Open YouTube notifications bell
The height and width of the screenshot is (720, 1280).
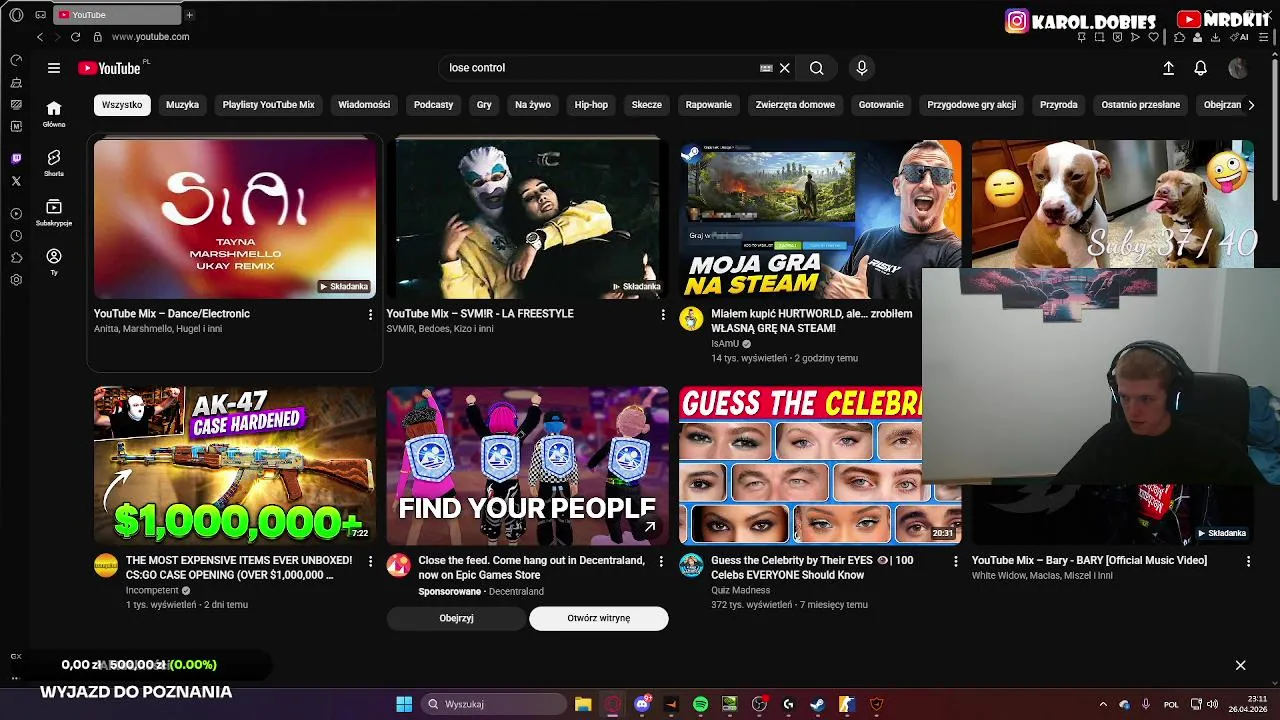[x=1201, y=68]
